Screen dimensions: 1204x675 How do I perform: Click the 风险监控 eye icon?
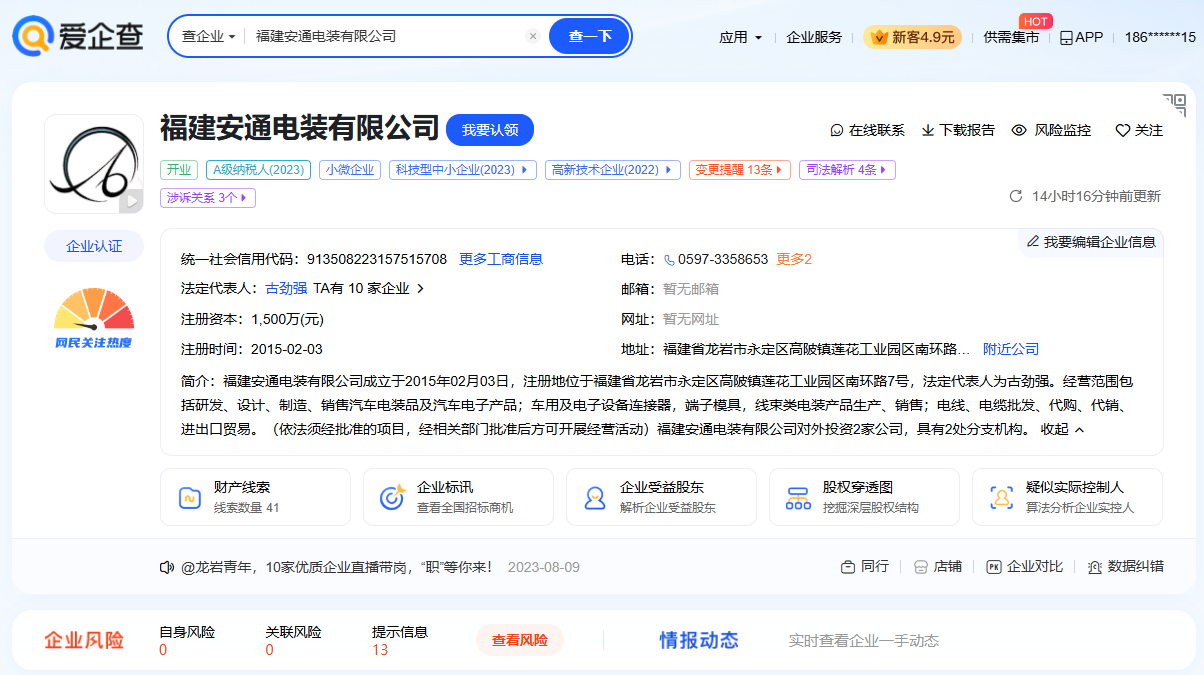[x=1019, y=130]
